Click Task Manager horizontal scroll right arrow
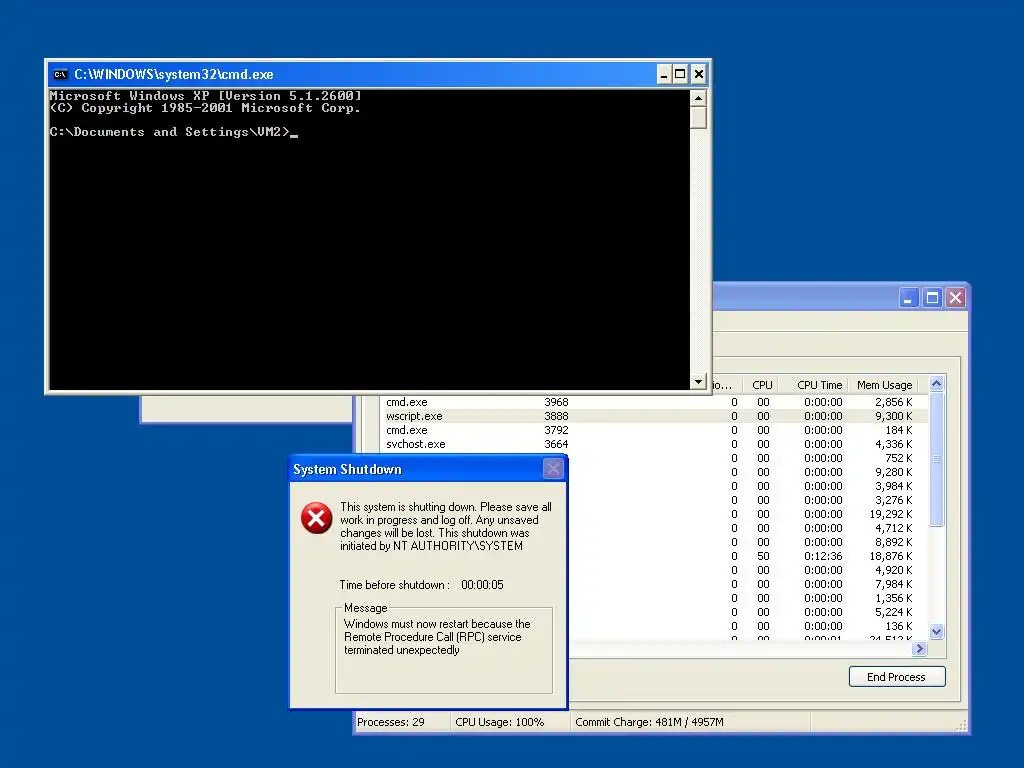 (x=920, y=648)
